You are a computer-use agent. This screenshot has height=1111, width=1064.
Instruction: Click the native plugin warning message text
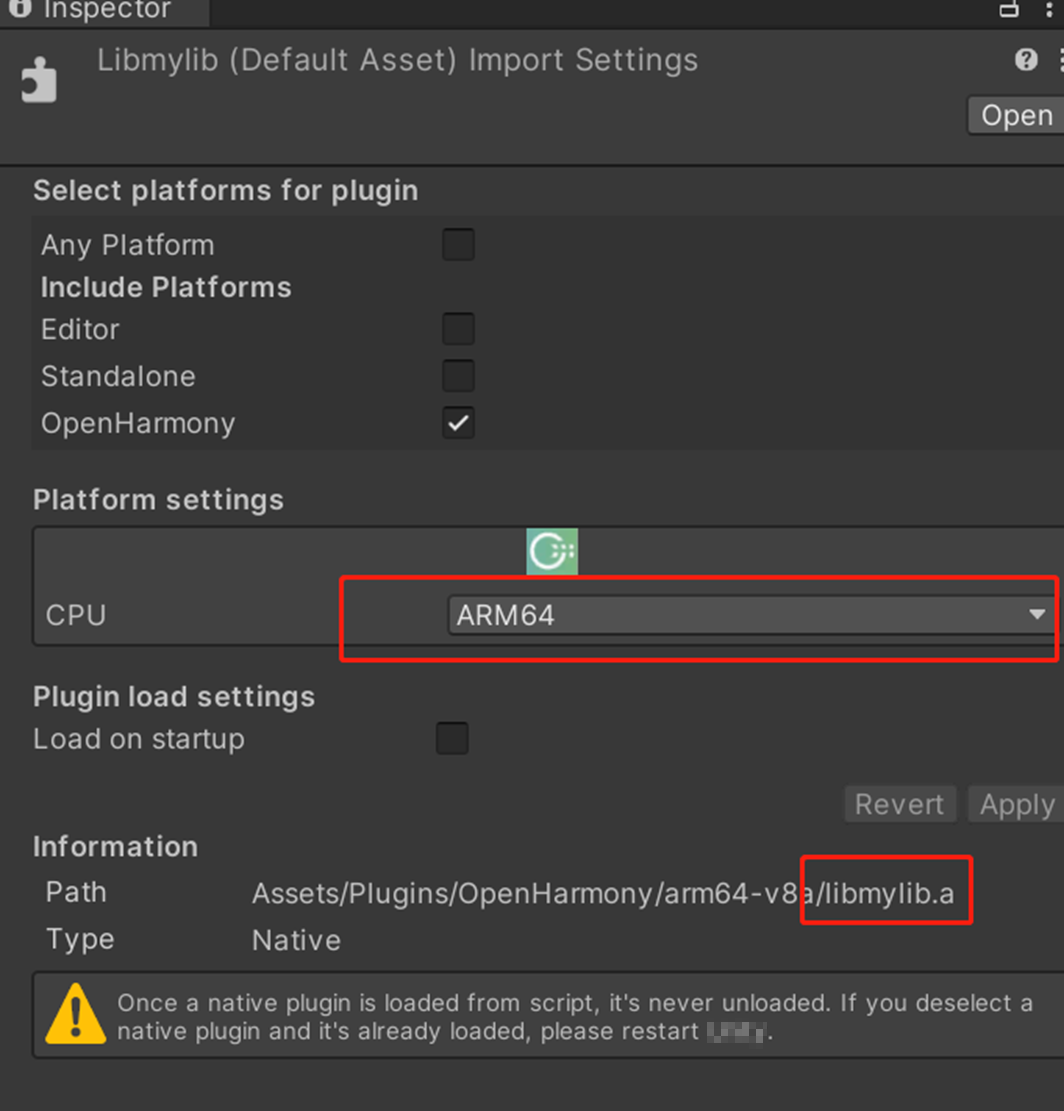pos(574,1016)
